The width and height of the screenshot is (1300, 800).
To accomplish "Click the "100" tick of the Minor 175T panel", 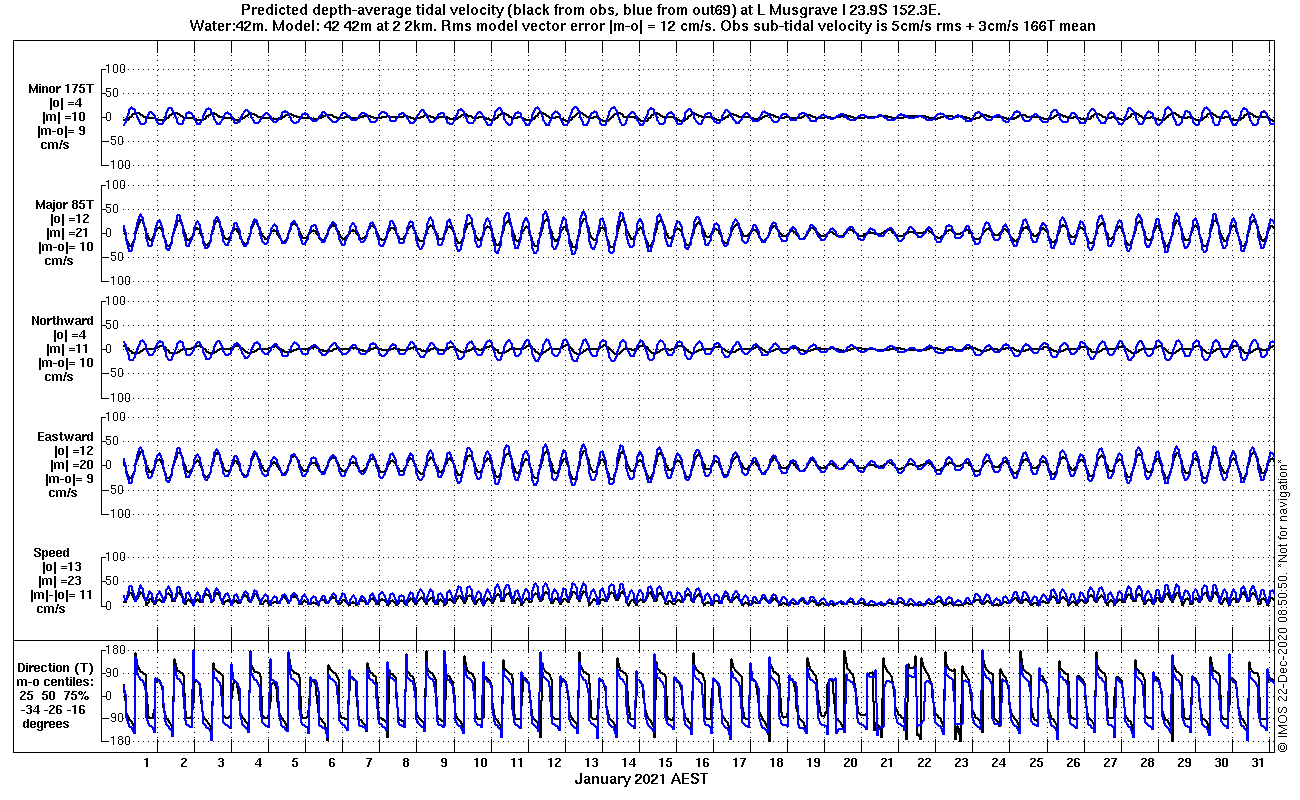I will (x=114, y=69).
